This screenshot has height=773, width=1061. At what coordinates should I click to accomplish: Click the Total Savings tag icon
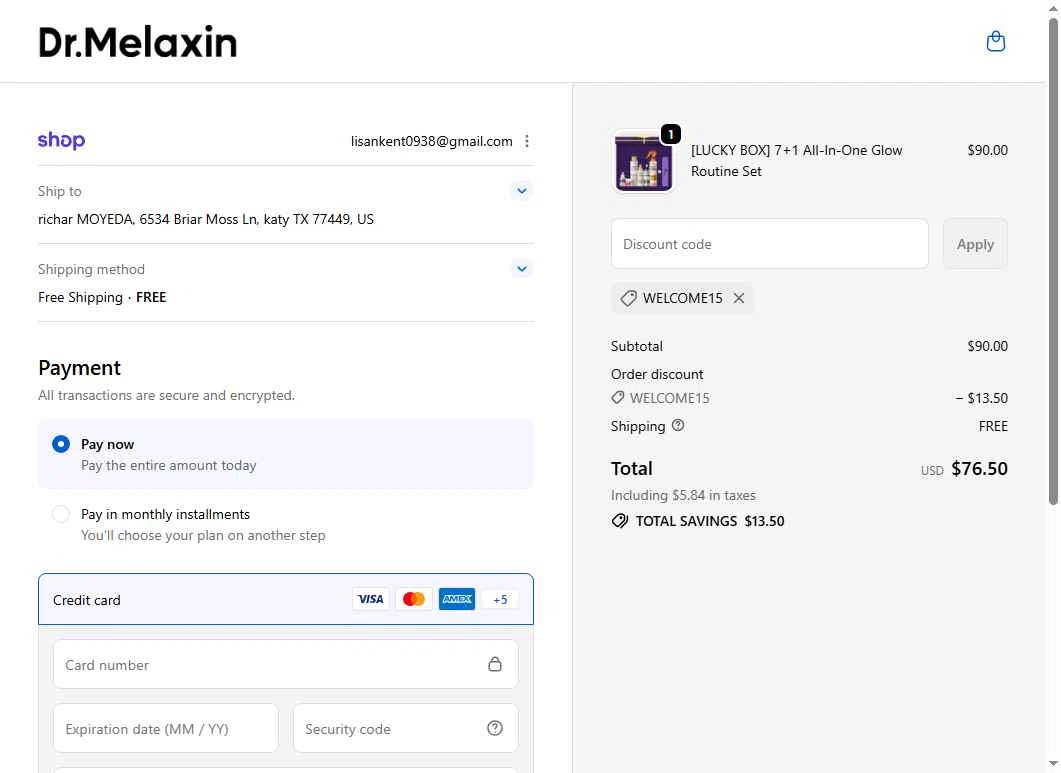[x=620, y=521]
